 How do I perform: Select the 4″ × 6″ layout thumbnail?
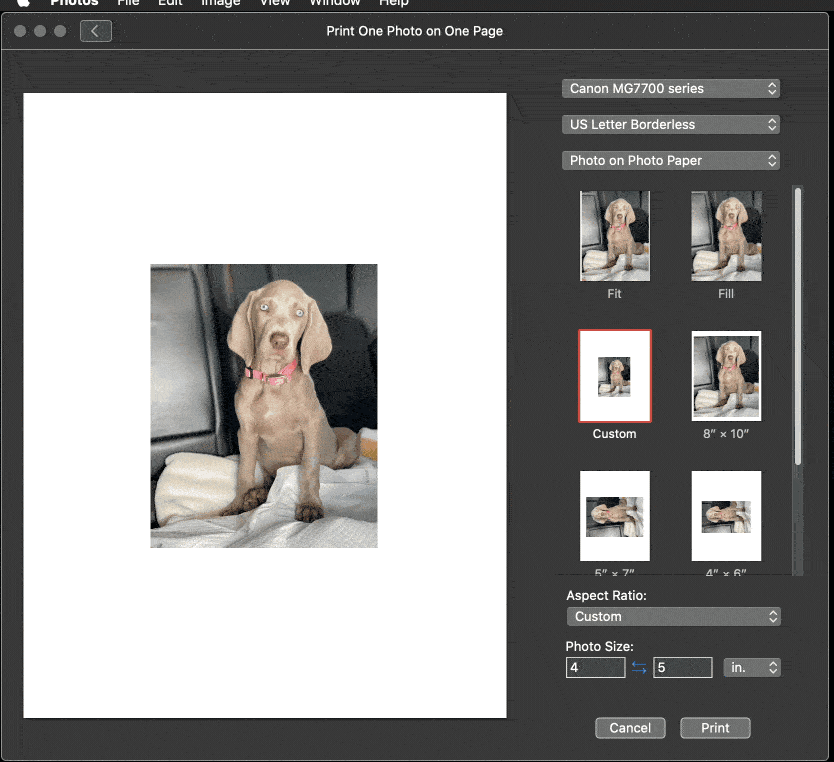pos(726,516)
